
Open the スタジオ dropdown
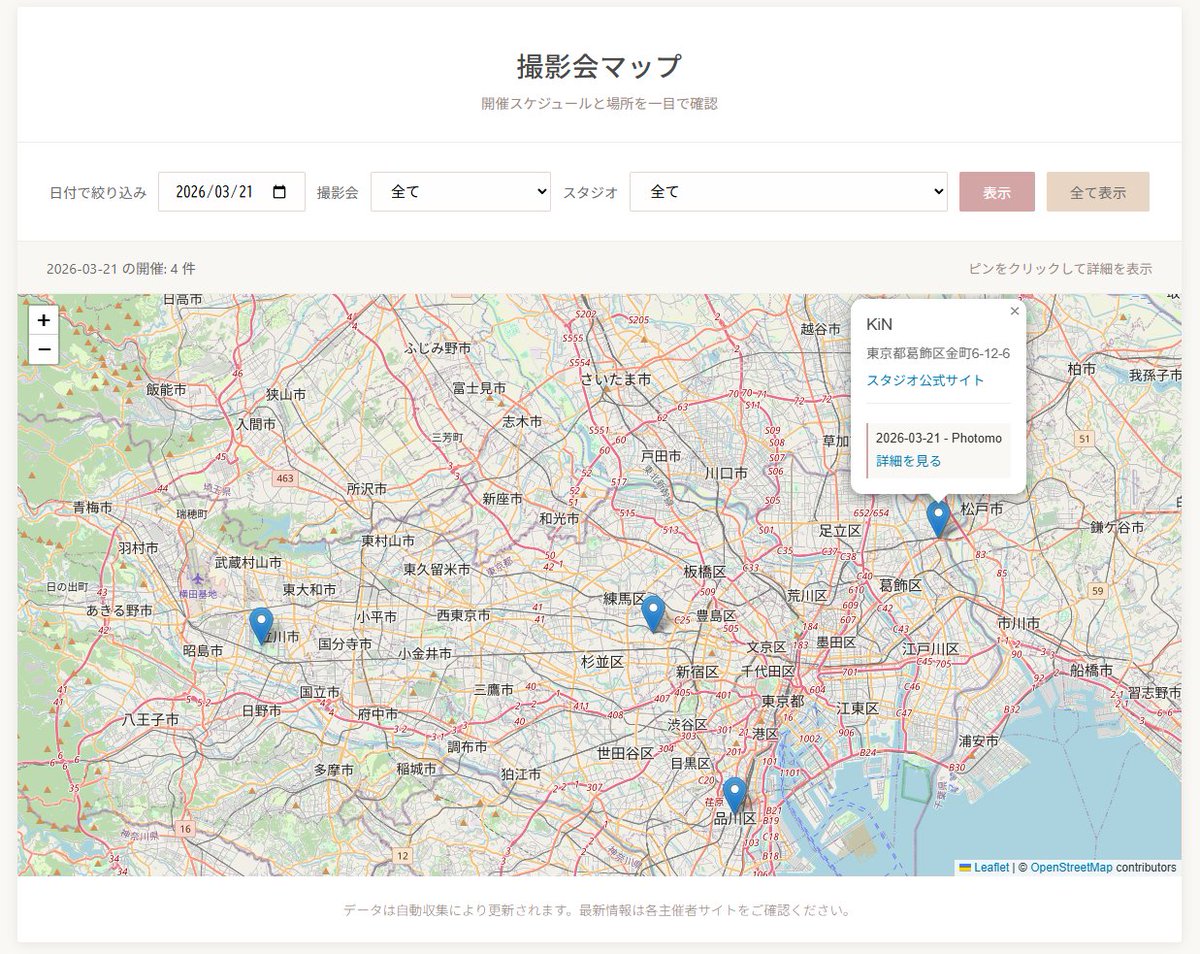point(789,192)
